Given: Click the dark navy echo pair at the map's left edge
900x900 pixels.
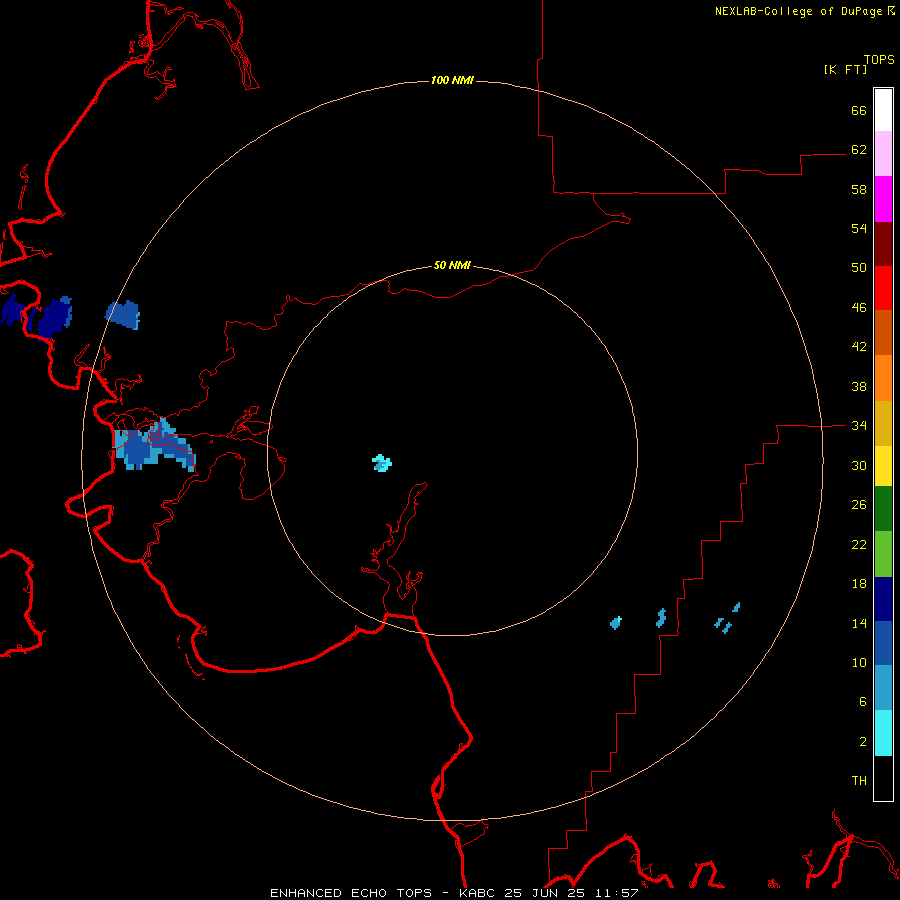Looking at the screenshot, I should click(x=36, y=317).
